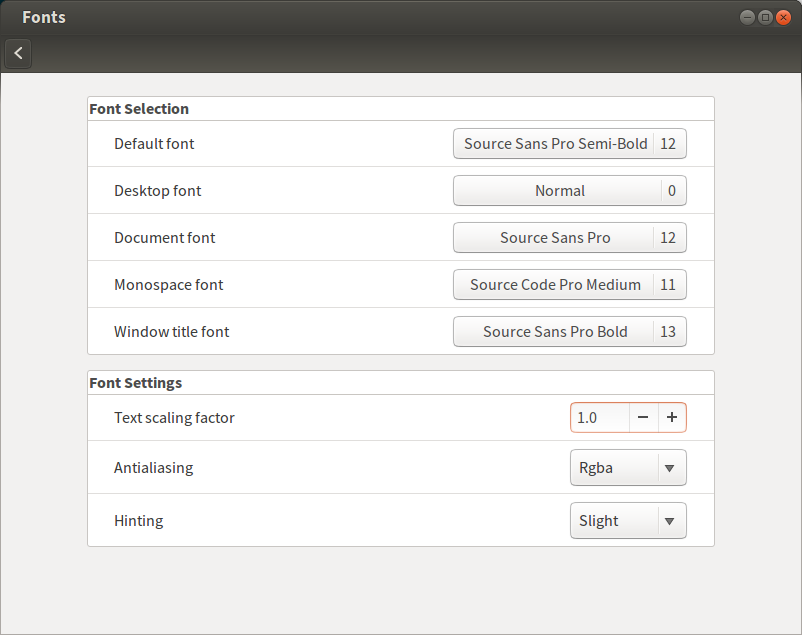This screenshot has height=635, width=802.
Task: Pick a new Monospace font
Action: point(555,285)
